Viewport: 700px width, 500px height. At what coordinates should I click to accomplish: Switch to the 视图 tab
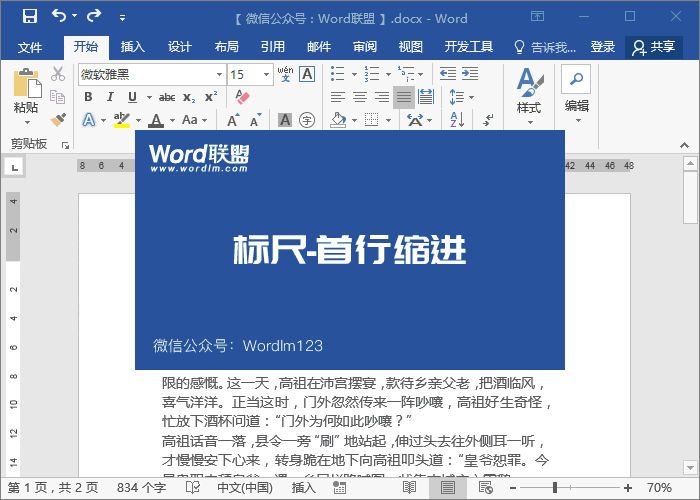[411, 47]
